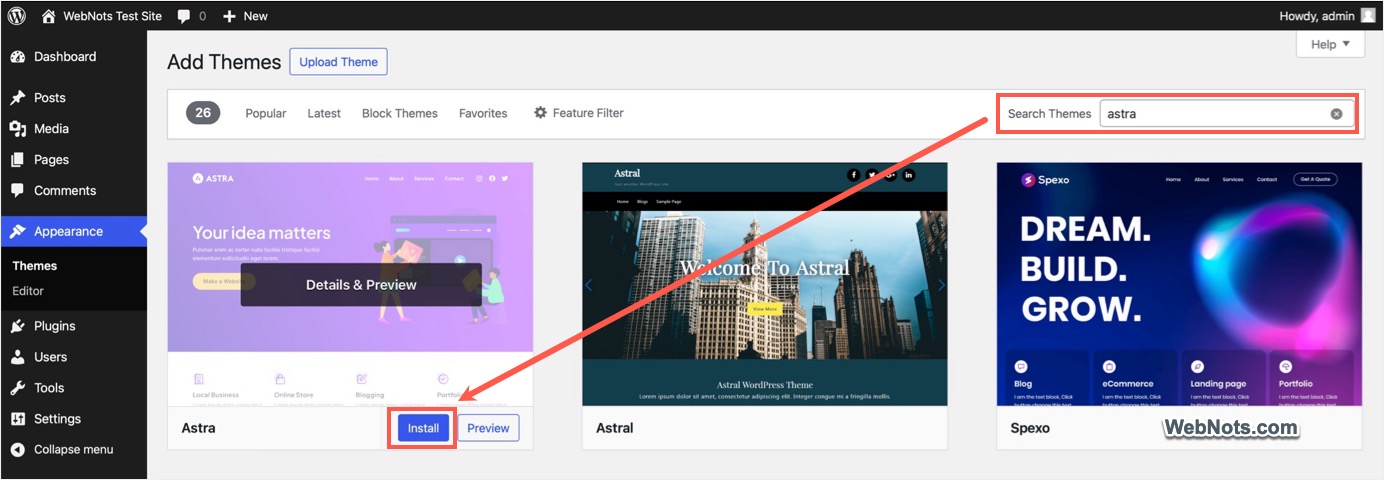Switch to the Favorites tab

483,113
